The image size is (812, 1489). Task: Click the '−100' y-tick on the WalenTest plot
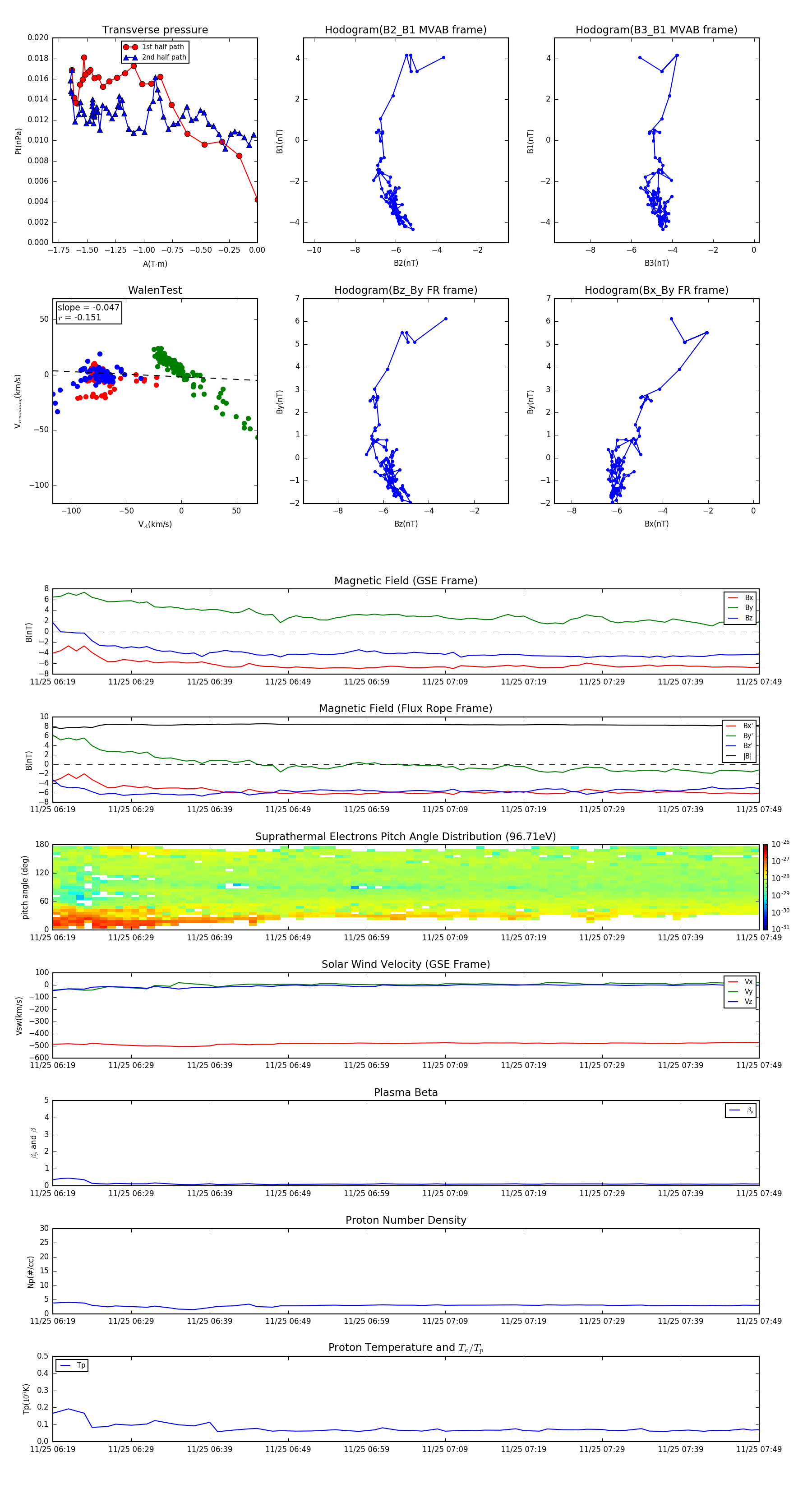[39, 486]
